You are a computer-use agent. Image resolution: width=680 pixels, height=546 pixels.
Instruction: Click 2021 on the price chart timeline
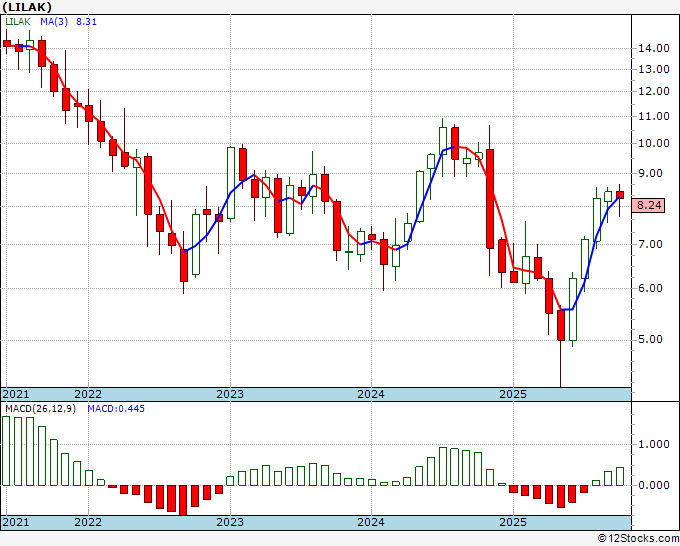point(16,394)
